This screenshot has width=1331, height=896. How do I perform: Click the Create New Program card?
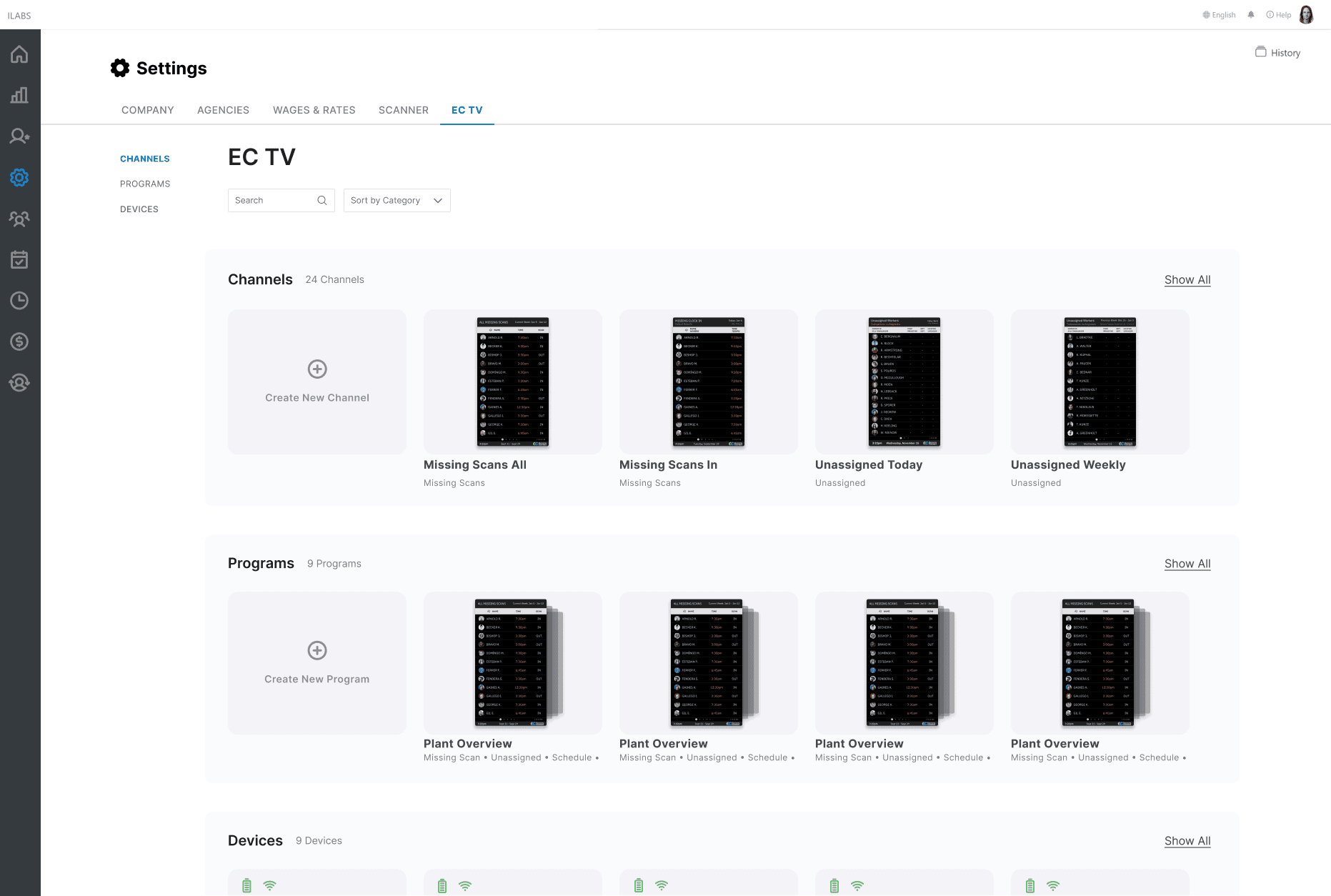(317, 663)
